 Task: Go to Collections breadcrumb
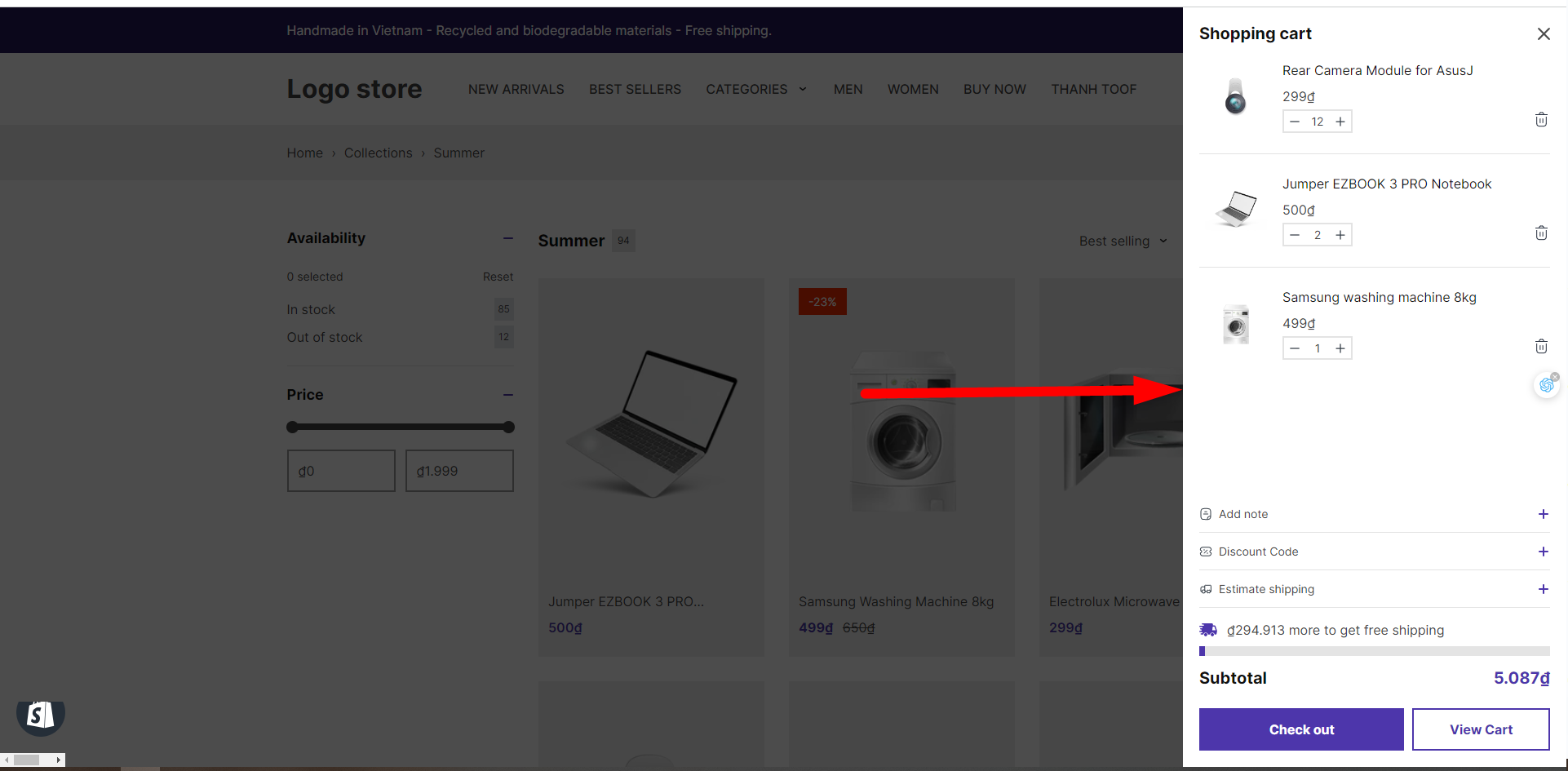pos(378,153)
